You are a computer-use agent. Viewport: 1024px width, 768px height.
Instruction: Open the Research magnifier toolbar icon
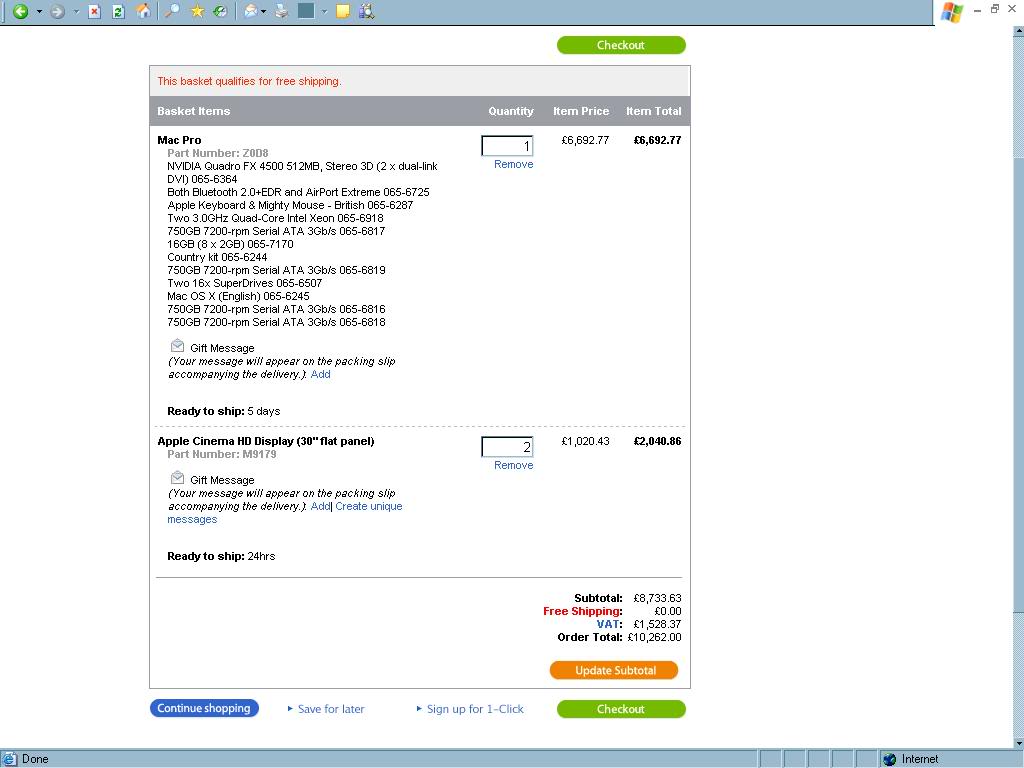[x=366, y=11]
